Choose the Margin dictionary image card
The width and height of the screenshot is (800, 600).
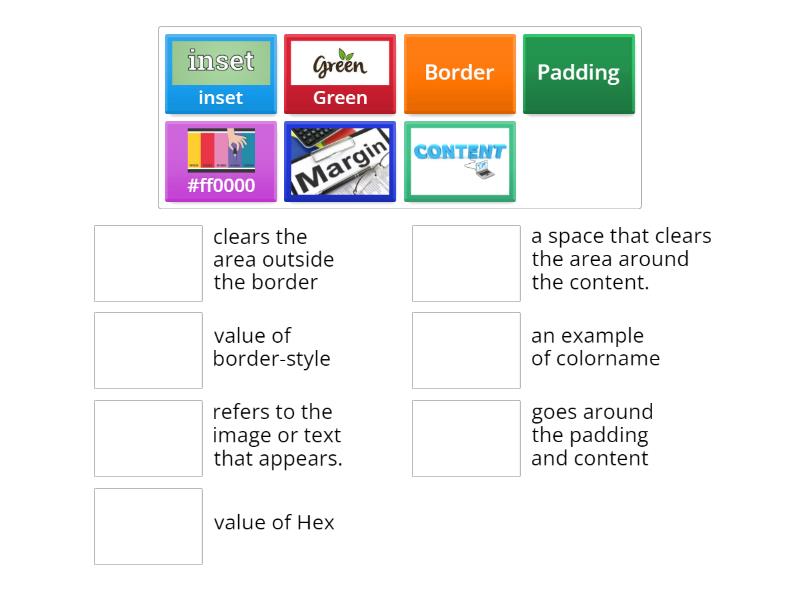point(340,160)
